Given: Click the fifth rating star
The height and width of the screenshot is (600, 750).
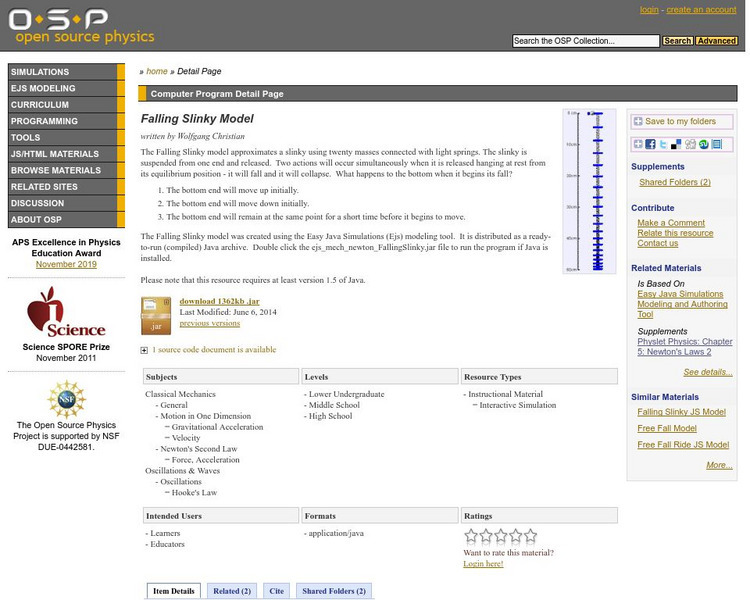Looking at the screenshot, I should (x=530, y=535).
